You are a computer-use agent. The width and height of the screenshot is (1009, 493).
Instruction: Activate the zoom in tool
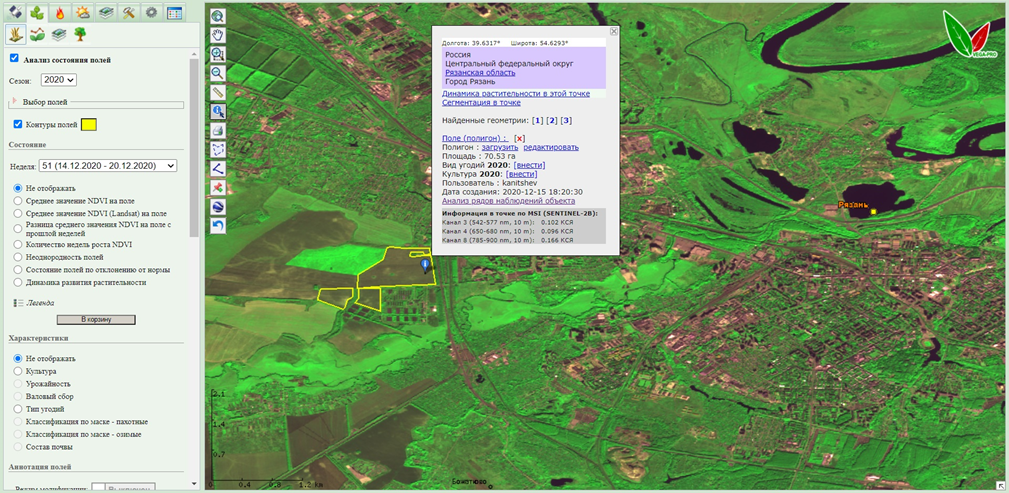218,54
